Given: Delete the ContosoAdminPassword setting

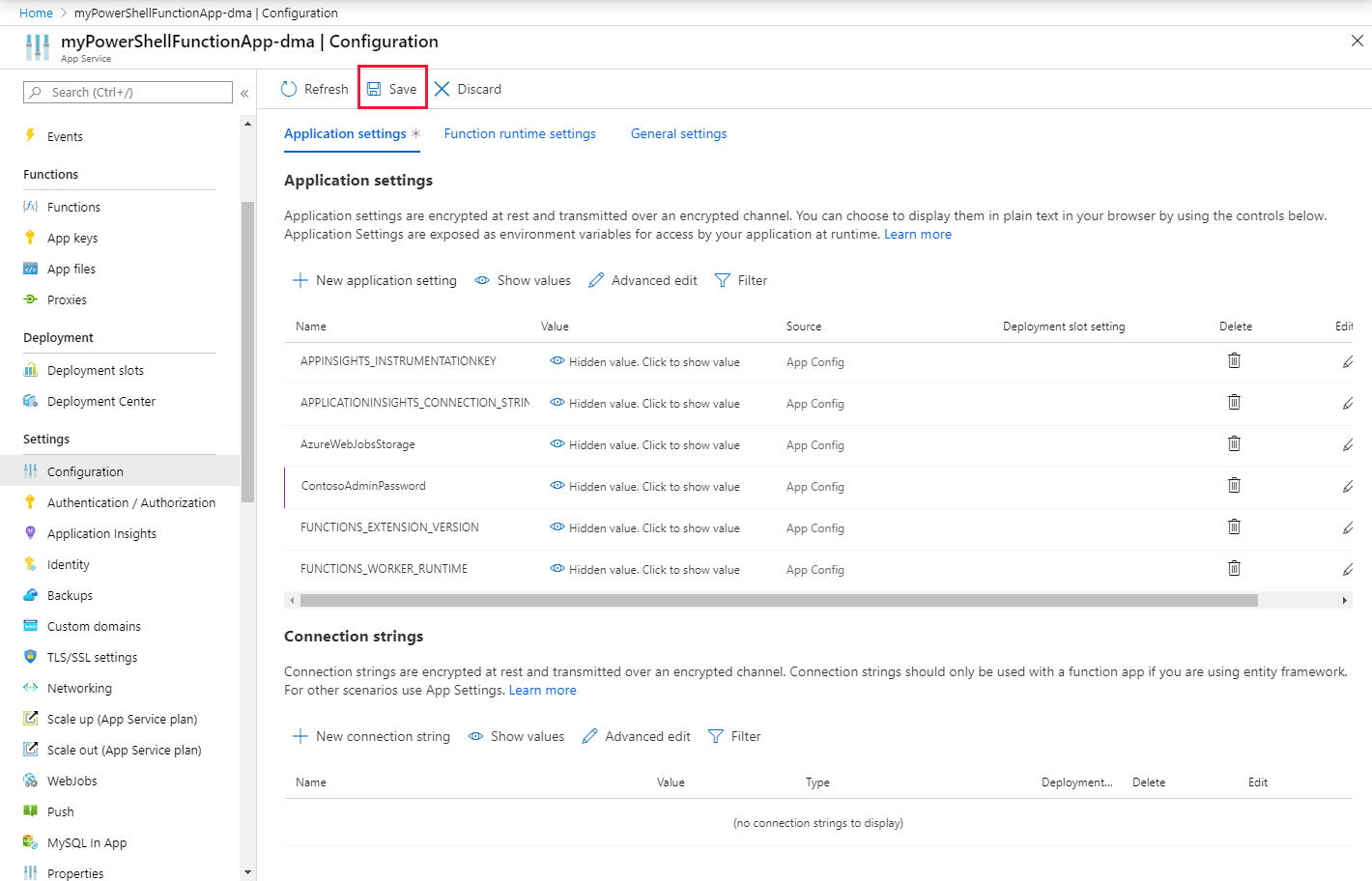Looking at the screenshot, I should click(x=1234, y=485).
